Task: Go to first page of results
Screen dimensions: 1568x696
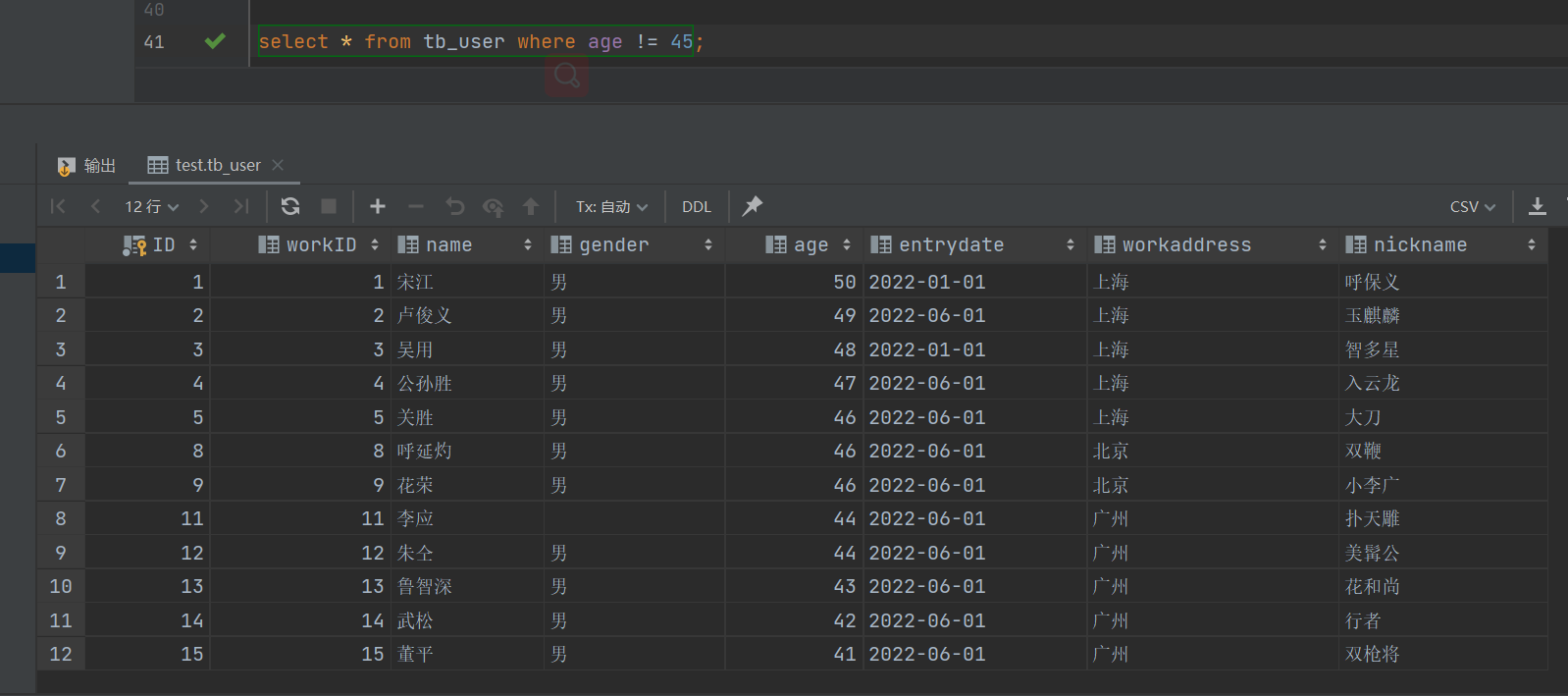Action: tap(58, 206)
